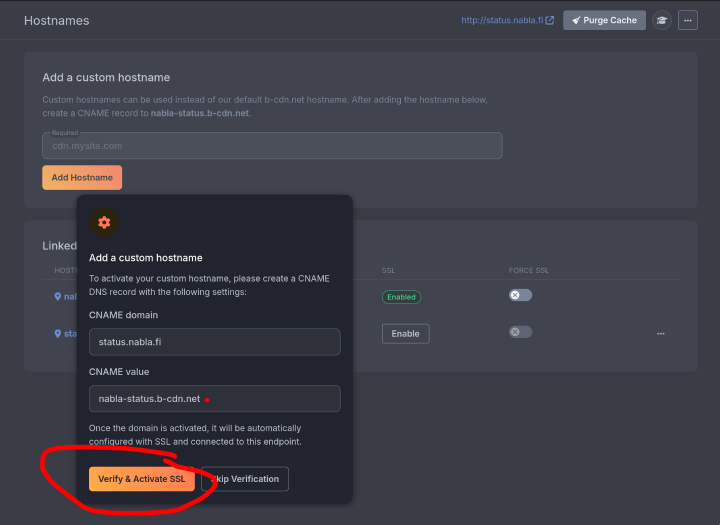Click the orange gear icon in dialog
This screenshot has height=525, width=720.
pos(104,222)
